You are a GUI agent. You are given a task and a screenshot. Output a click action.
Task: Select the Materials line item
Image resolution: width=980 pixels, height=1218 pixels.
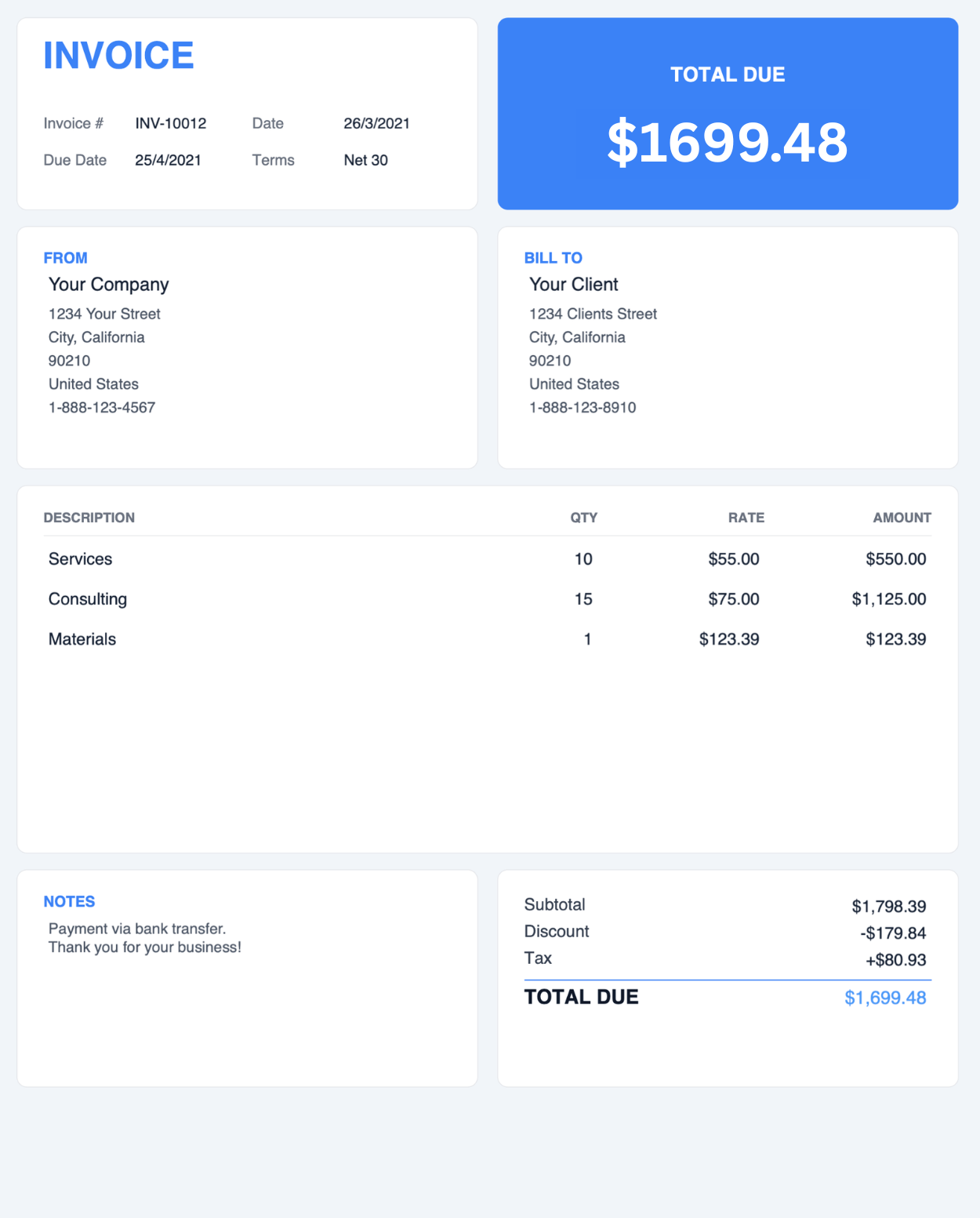pyautogui.click(x=82, y=639)
